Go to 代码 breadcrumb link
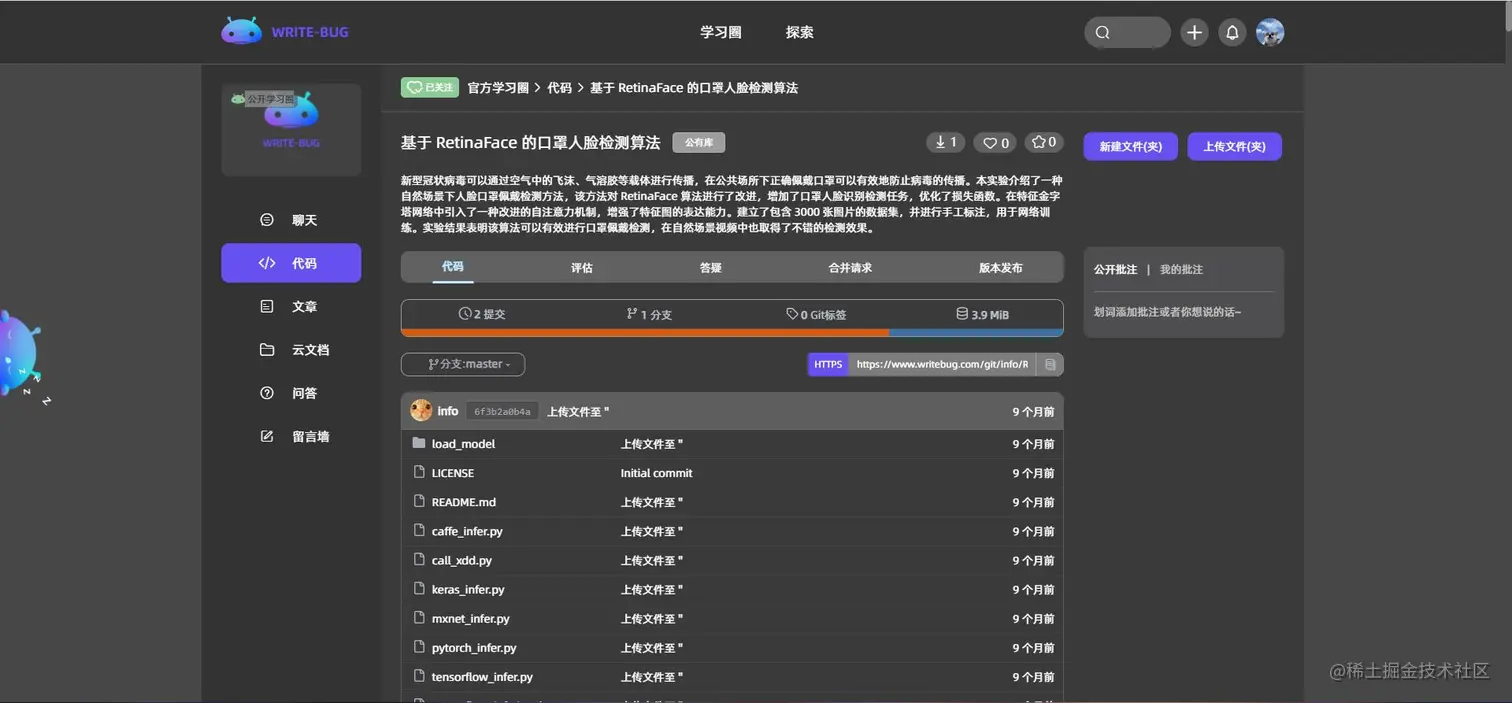 [559, 88]
